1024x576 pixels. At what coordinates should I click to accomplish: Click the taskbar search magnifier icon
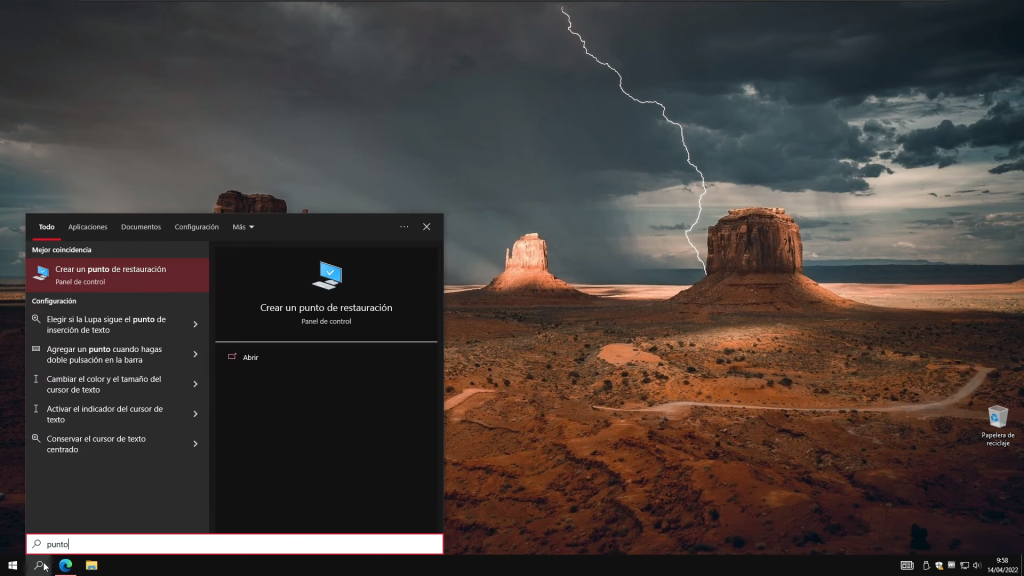click(39, 565)
